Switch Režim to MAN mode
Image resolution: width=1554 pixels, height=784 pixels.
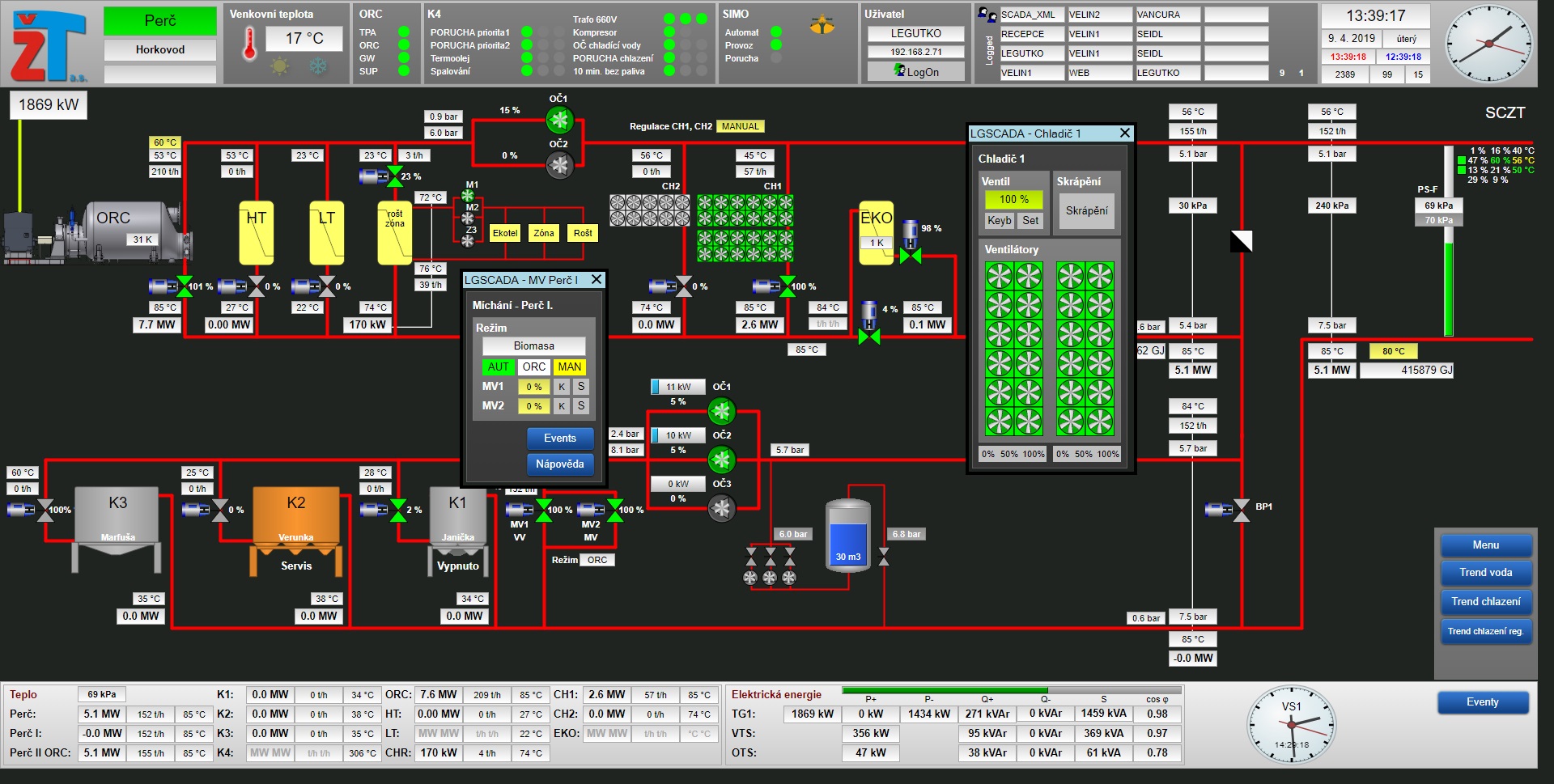point(570,367)
